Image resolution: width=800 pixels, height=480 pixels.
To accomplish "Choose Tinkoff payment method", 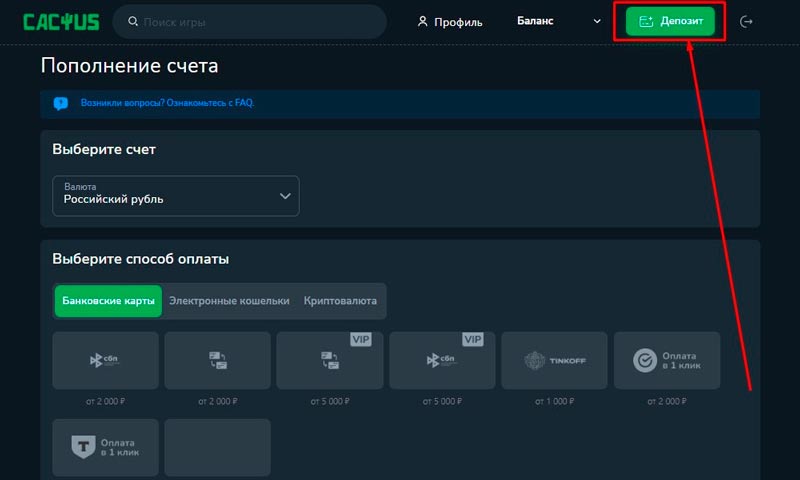I will pos(553,360).
